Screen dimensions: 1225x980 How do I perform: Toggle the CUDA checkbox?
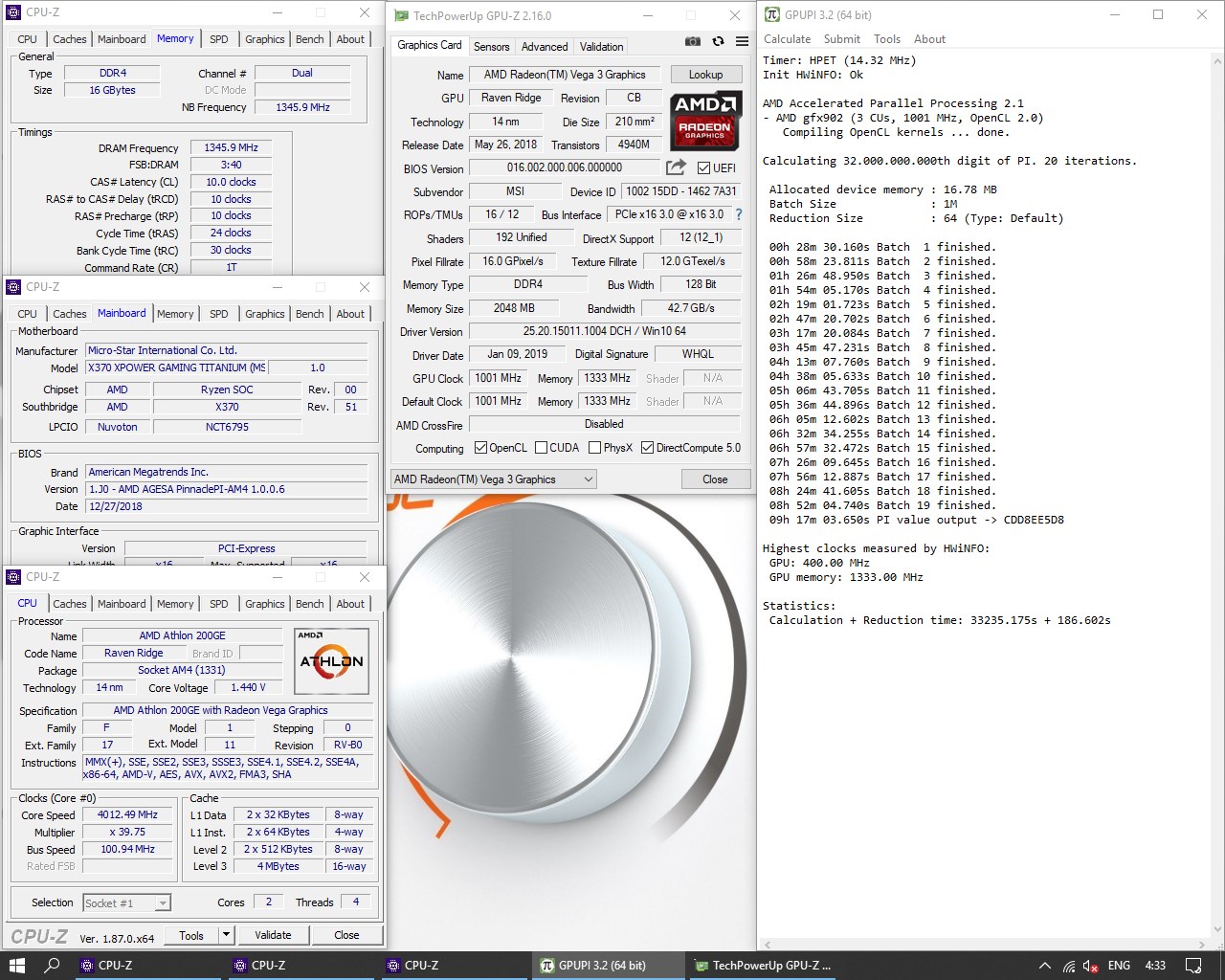click(x=541, y=448)
